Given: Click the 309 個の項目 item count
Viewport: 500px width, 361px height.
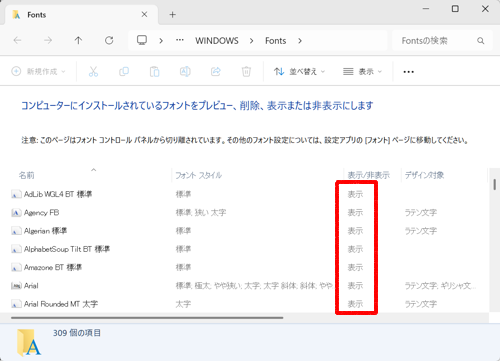Looking at the screenshot, I should (x=77, y=333).
